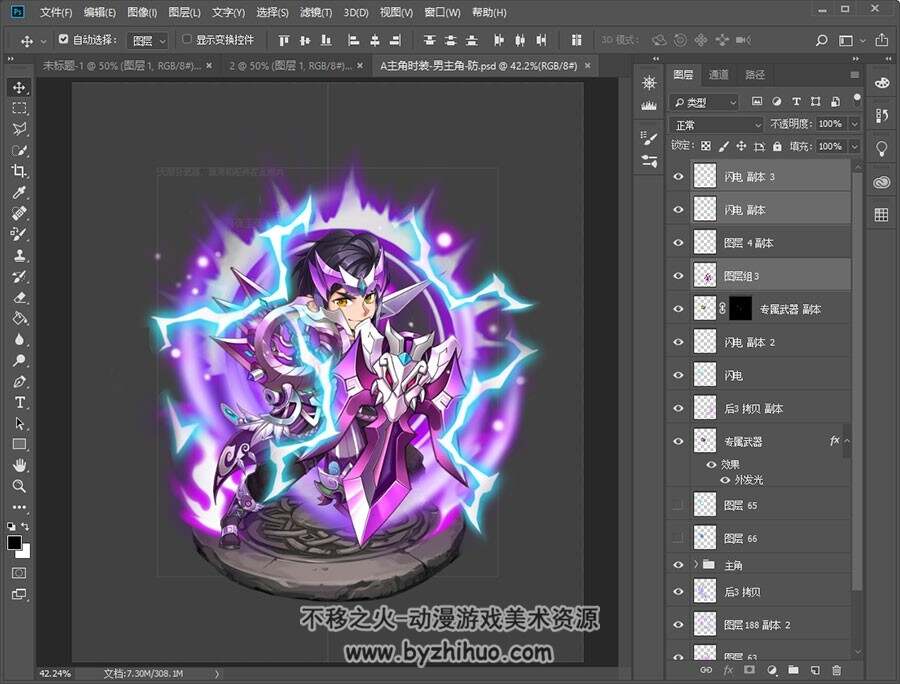The width and height of the screenshot is (900, 684).
Task: Open the auto-select 图层 dropdown
Action: [x=148, y=41]
